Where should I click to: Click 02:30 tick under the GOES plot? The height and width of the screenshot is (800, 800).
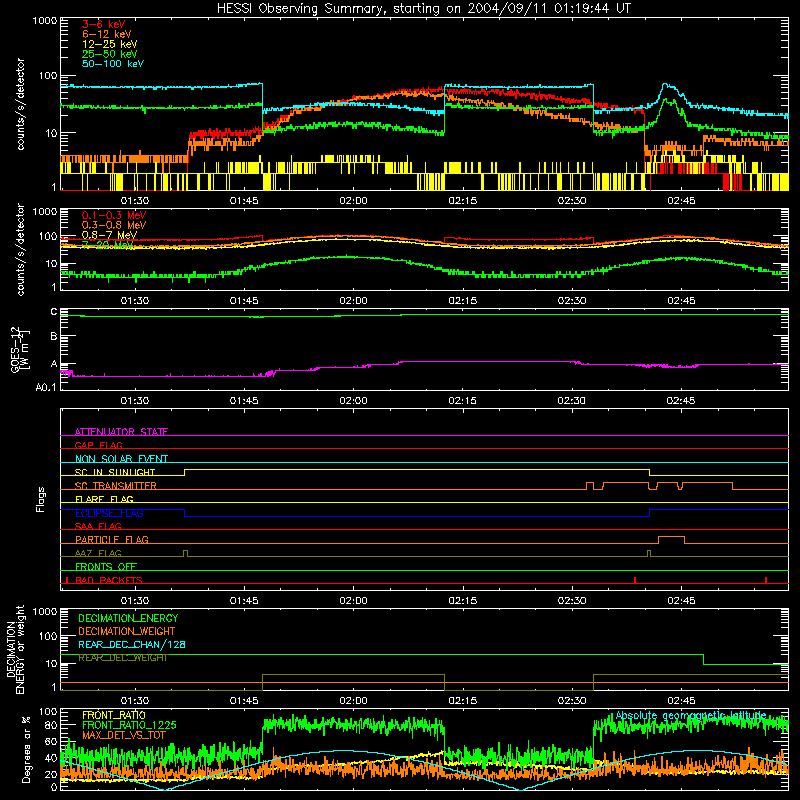(571, 401)
